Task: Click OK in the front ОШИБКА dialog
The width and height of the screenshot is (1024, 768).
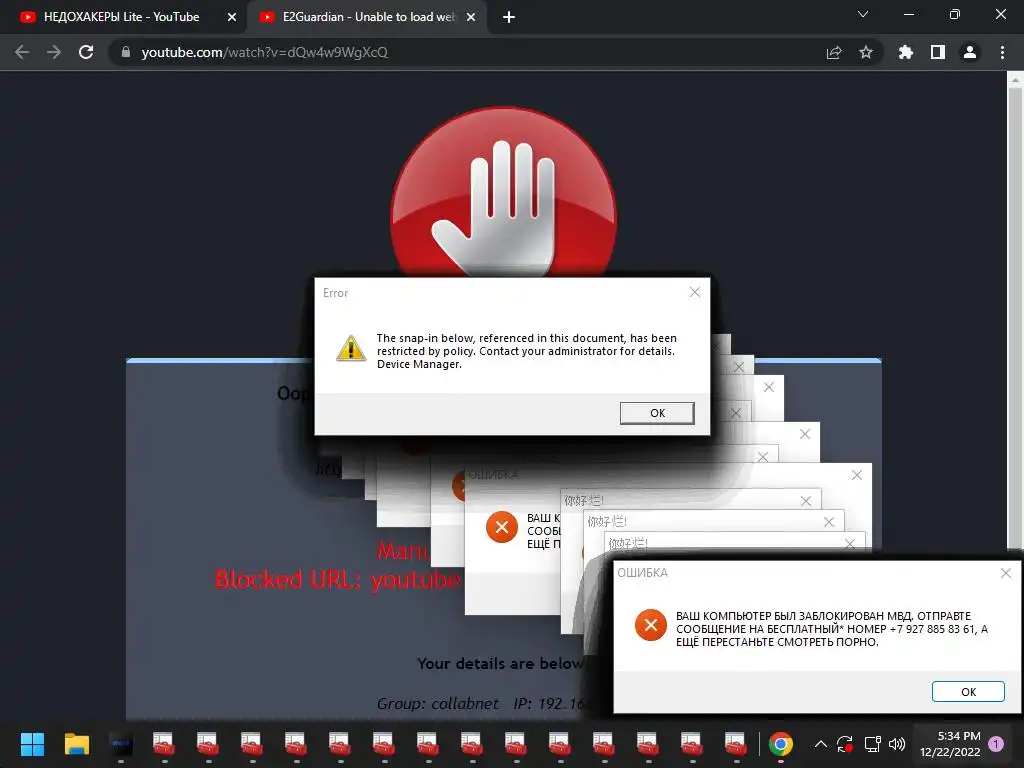Action: click(x=968, y=692)
